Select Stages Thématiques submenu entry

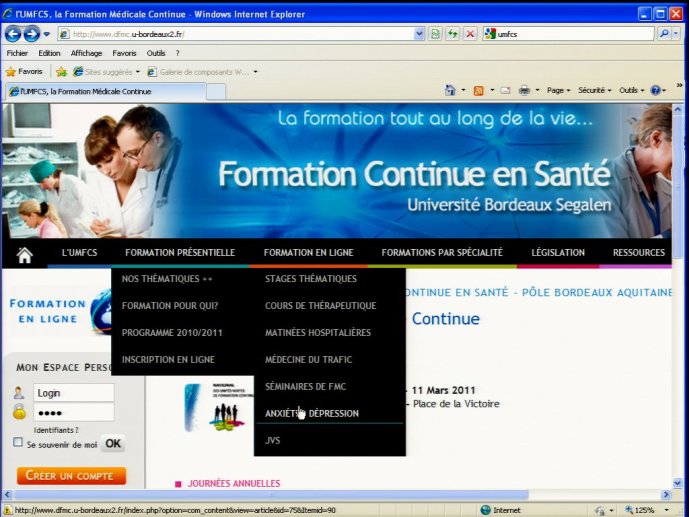(311, 278)
